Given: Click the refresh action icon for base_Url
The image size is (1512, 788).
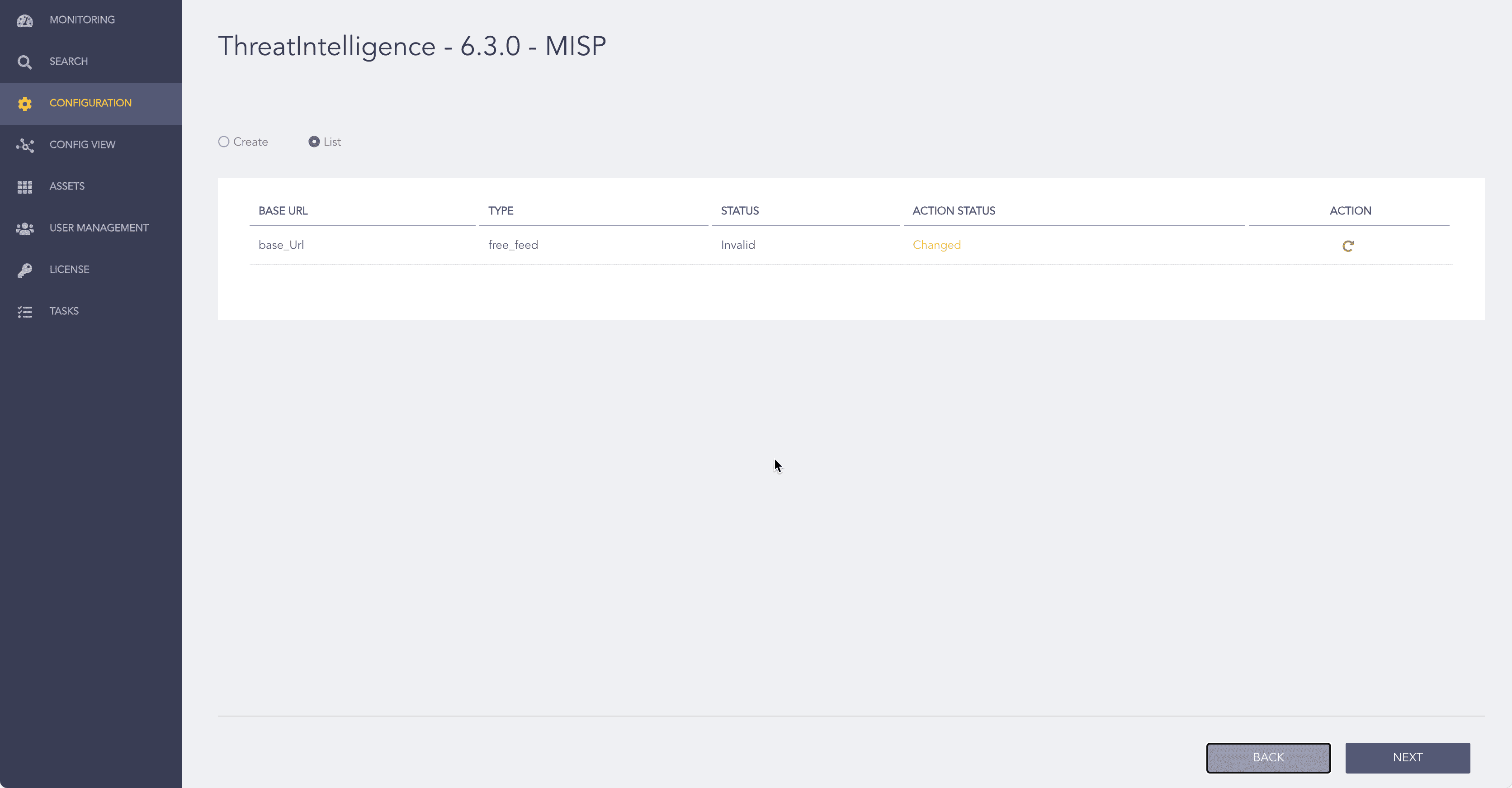Looking at the screenshot, I should [x=1348, y=246].
